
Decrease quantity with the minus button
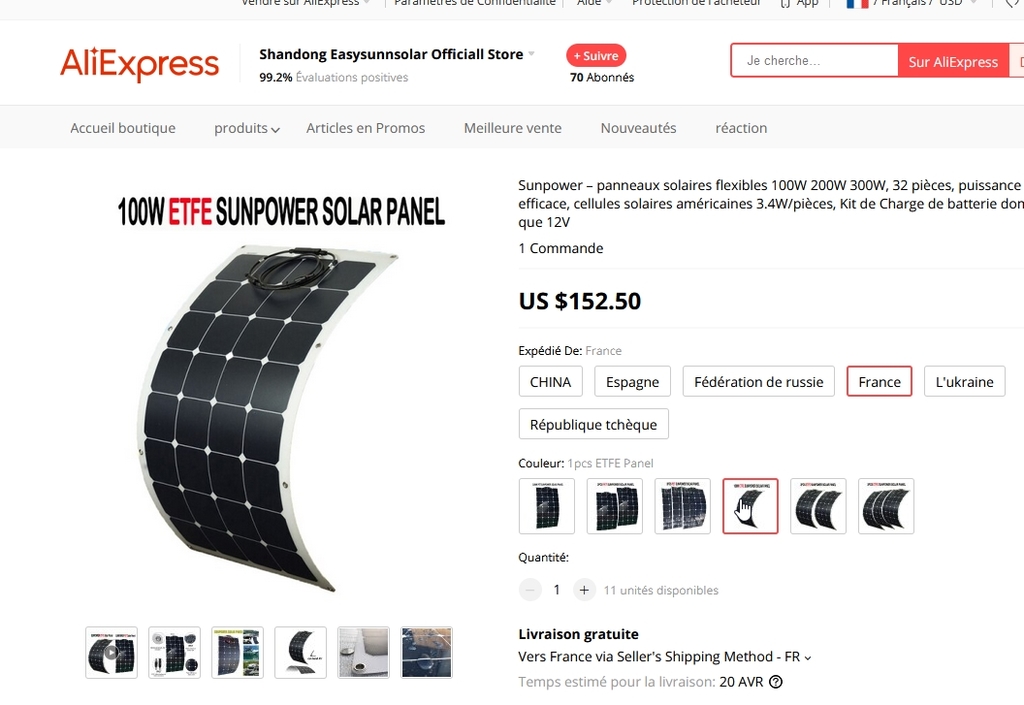point(530,590)
